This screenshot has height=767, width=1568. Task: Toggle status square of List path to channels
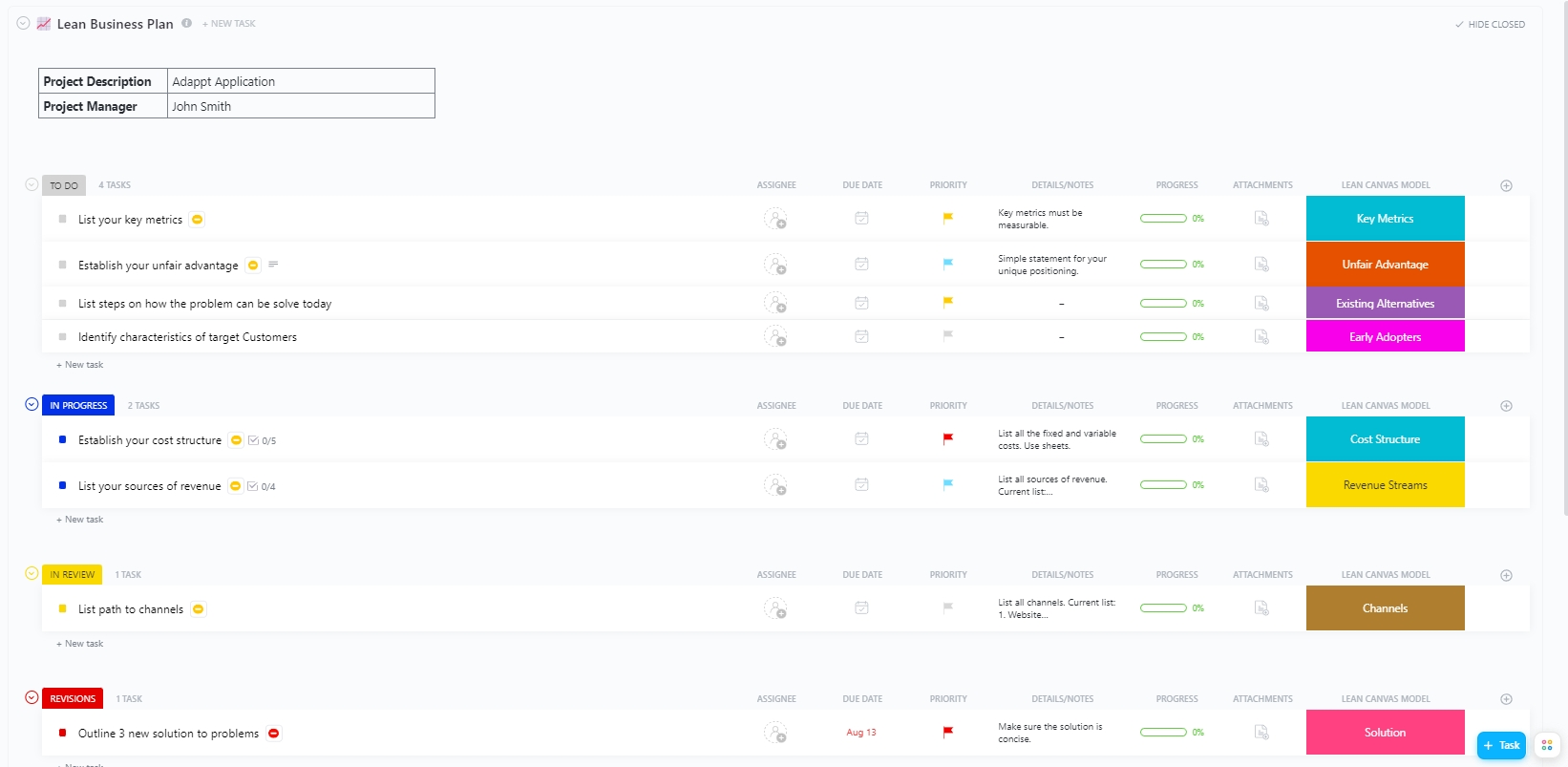[x=62, y=608]
